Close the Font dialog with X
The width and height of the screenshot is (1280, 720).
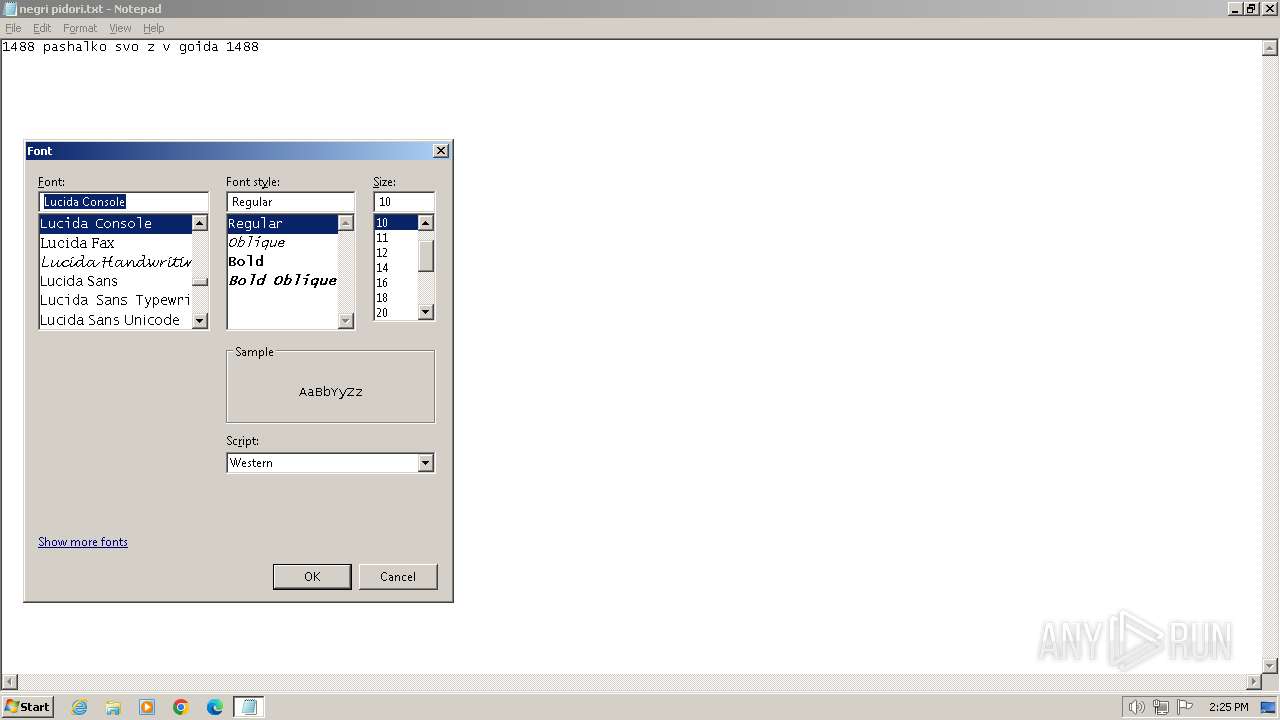[441, 150]
